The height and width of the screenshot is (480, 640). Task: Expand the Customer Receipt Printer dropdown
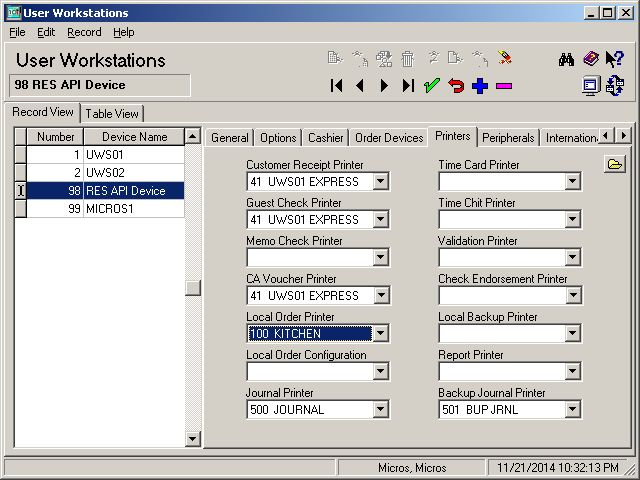[x=380, y=181]
